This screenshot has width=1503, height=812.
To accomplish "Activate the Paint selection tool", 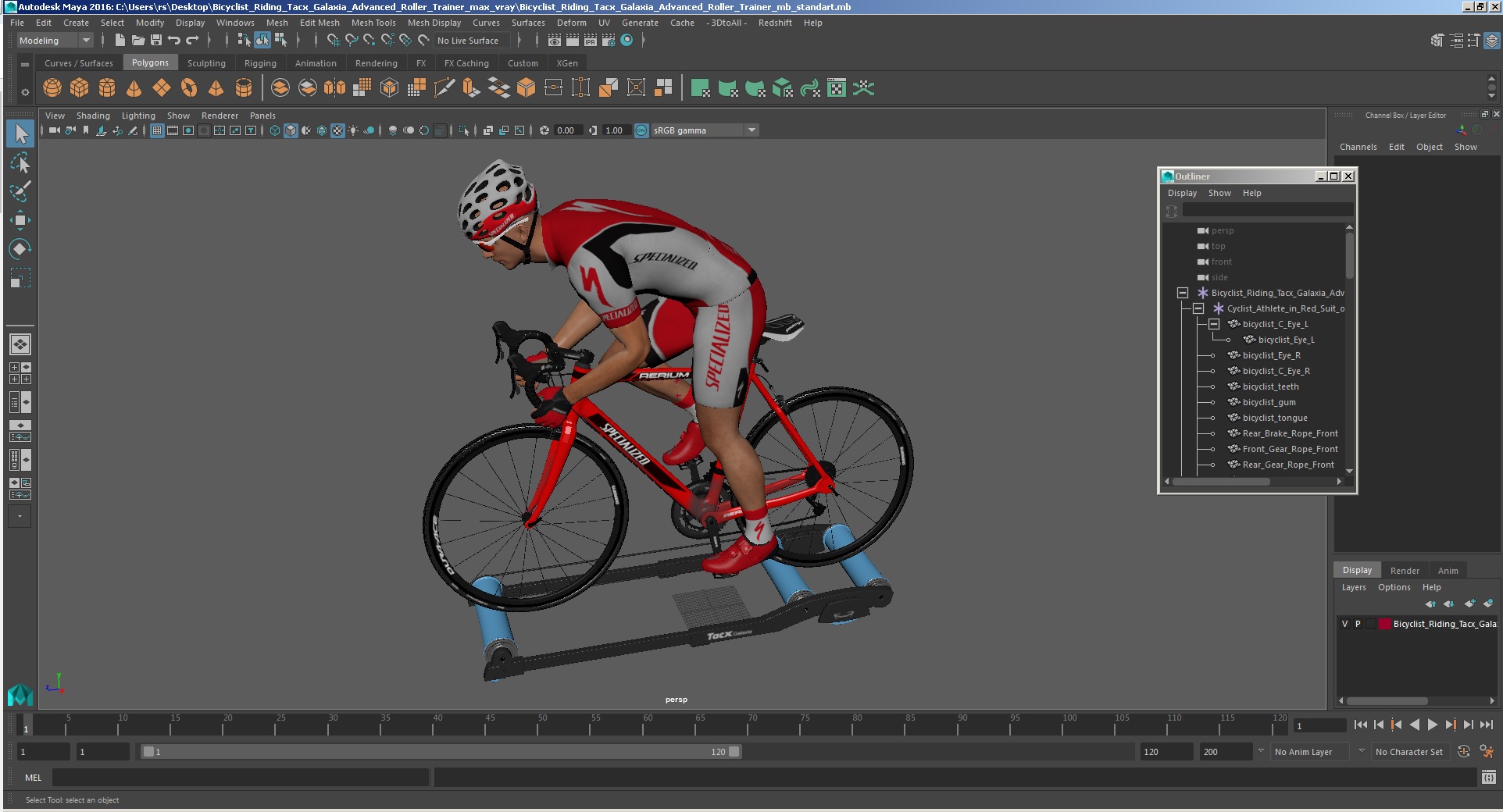I will (20, 191).
